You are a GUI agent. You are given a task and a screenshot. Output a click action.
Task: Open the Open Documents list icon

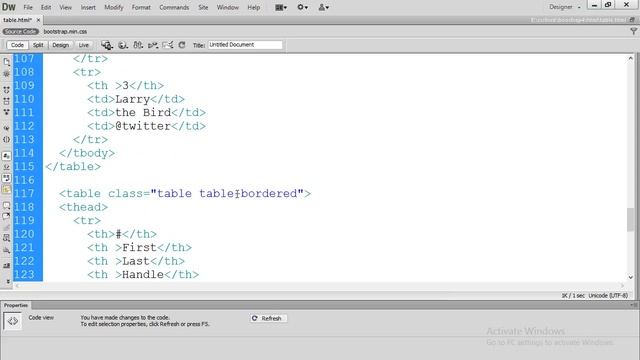pos(7,62)
